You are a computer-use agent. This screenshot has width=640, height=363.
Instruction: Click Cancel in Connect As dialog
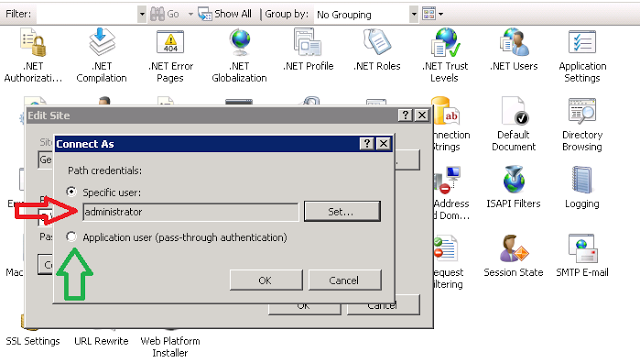[x=345, y=280]
